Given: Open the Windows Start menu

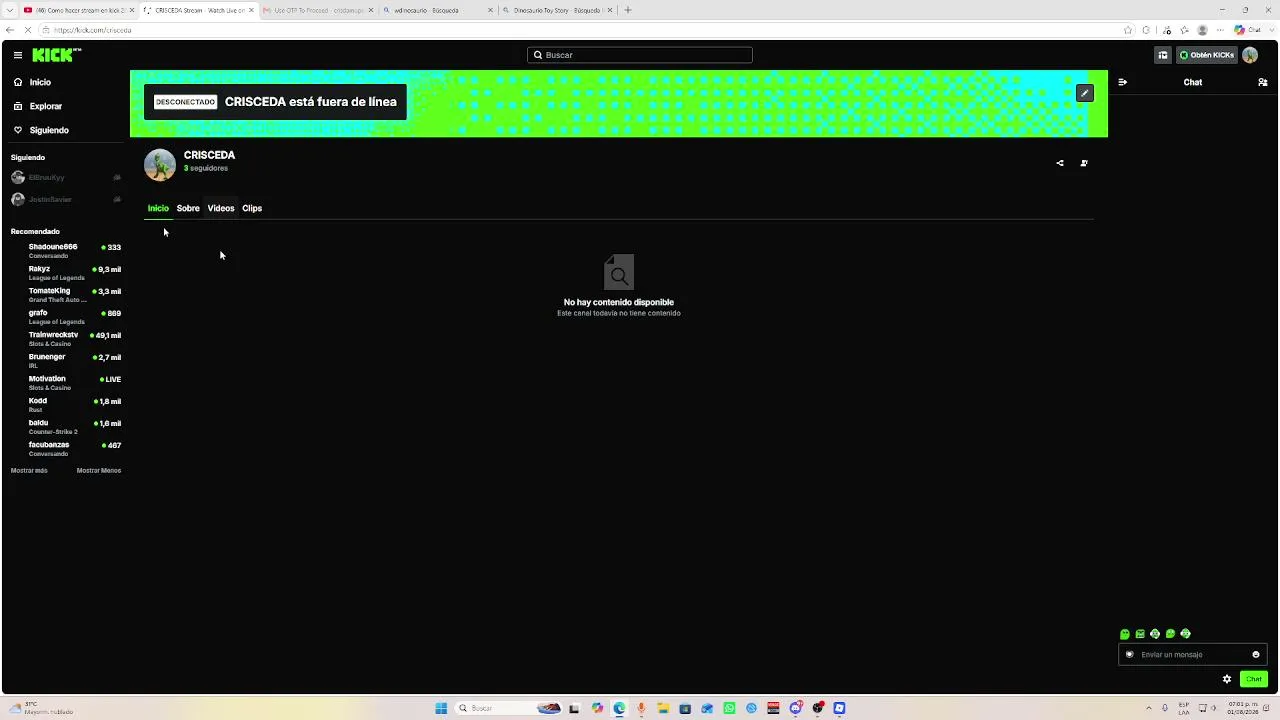Looking at the screenshot, I should [x=441, y=708].
